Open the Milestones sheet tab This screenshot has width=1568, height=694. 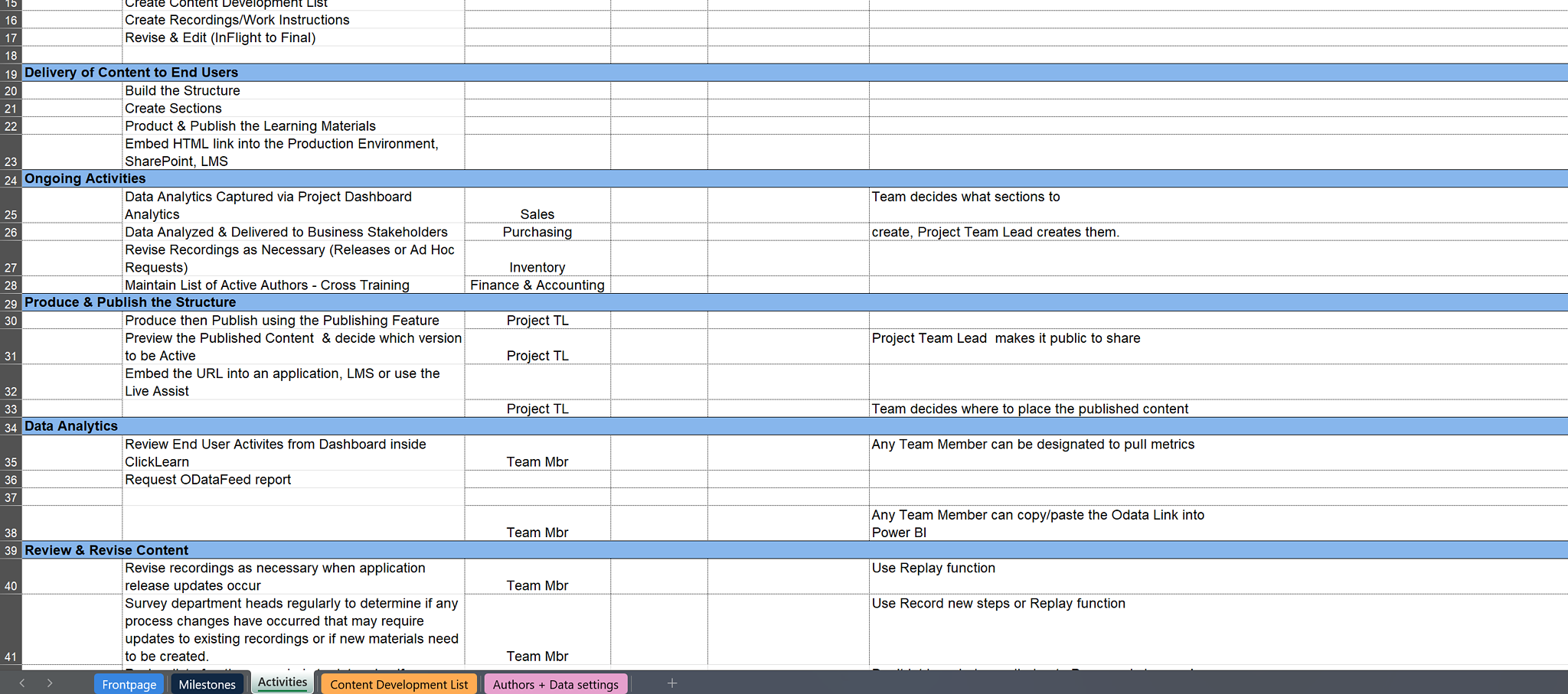pos(207,685)
